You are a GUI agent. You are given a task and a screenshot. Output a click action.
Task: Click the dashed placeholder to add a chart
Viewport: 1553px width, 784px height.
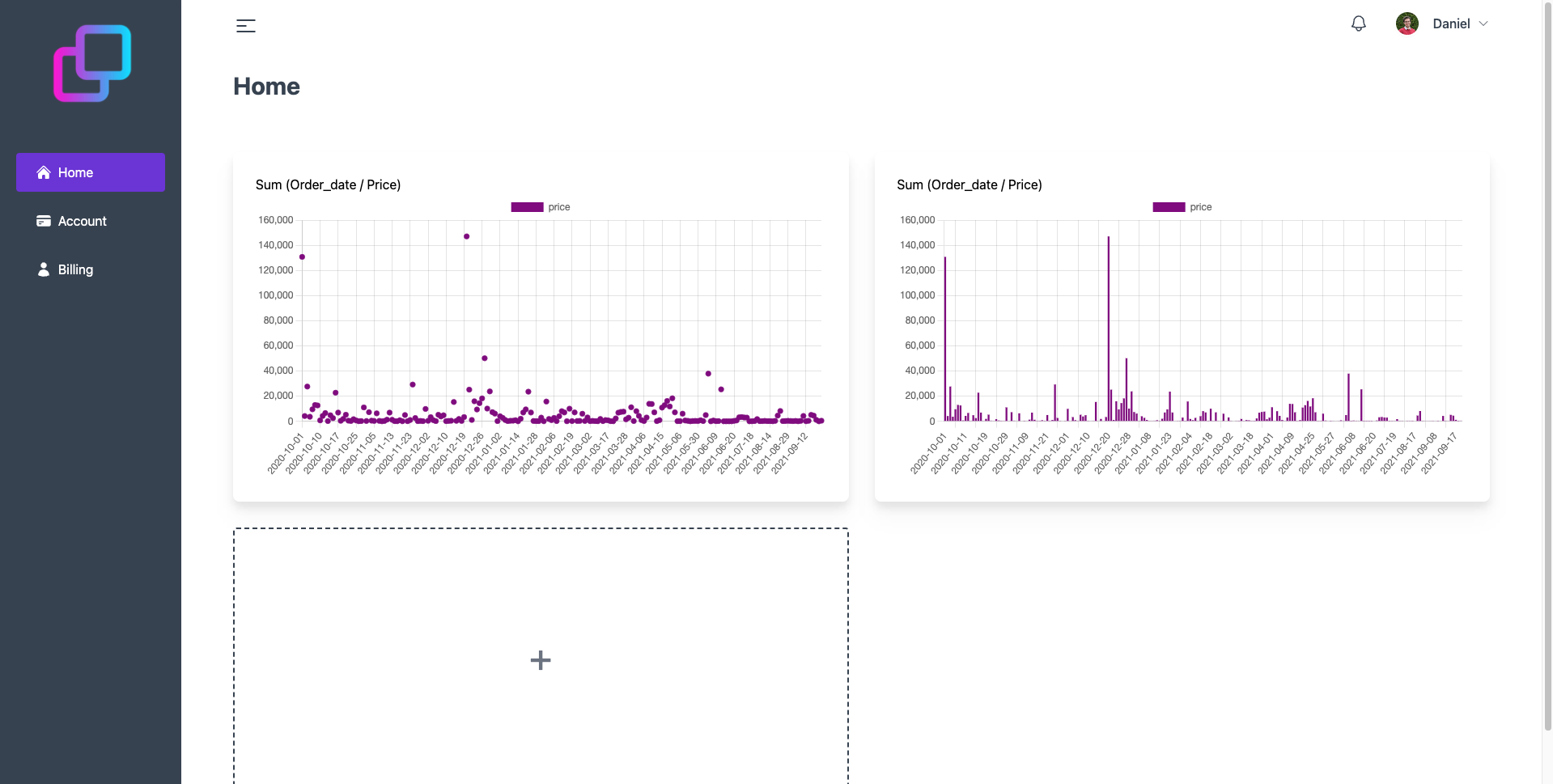click(540, 660)
